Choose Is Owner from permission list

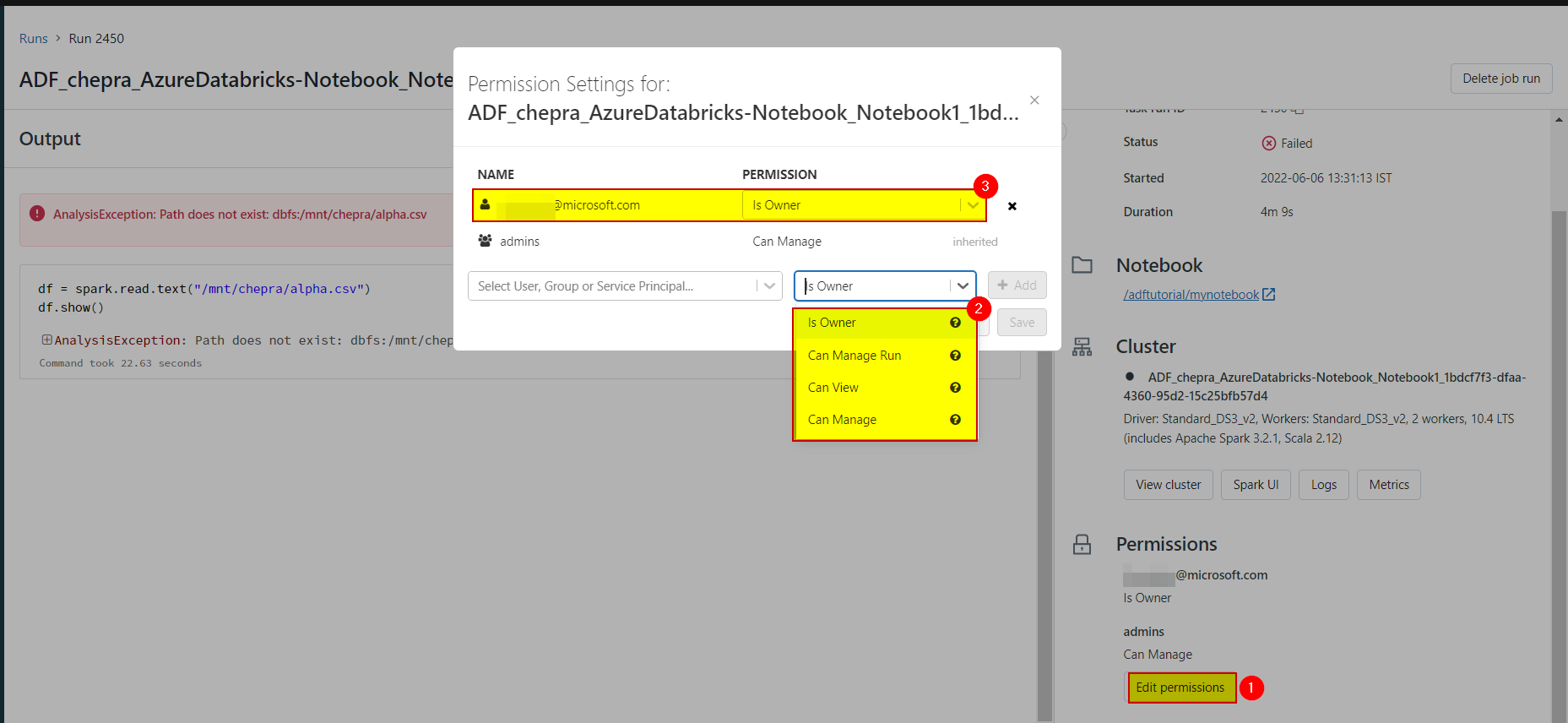point(884,323)
